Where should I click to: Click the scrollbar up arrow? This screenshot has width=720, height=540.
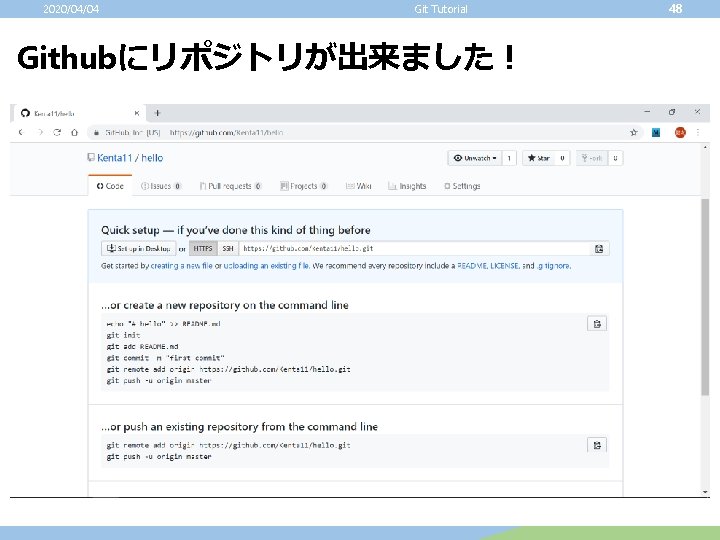(x=705, y=147)
